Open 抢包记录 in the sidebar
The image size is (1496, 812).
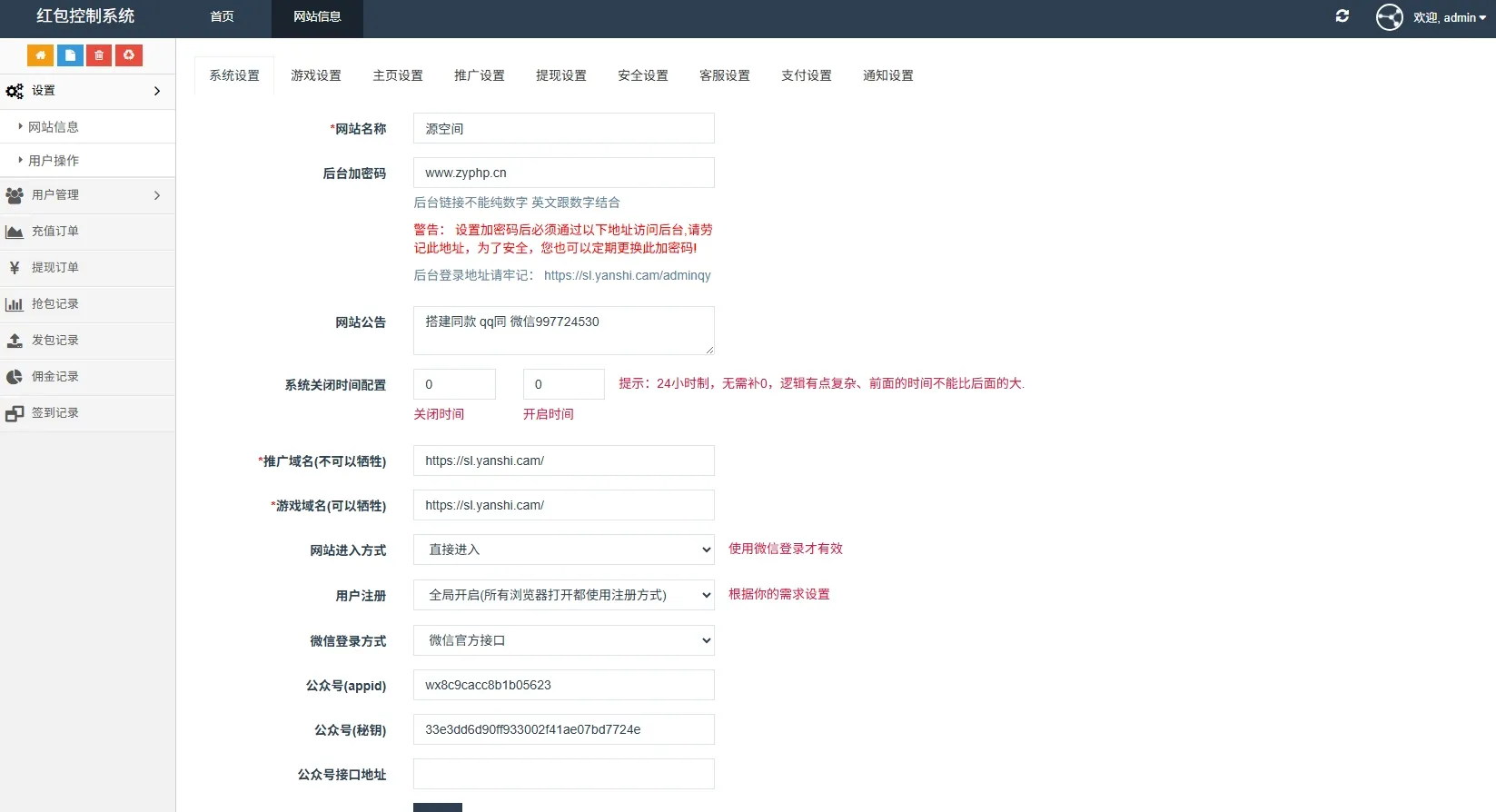(x=87, y=304)
